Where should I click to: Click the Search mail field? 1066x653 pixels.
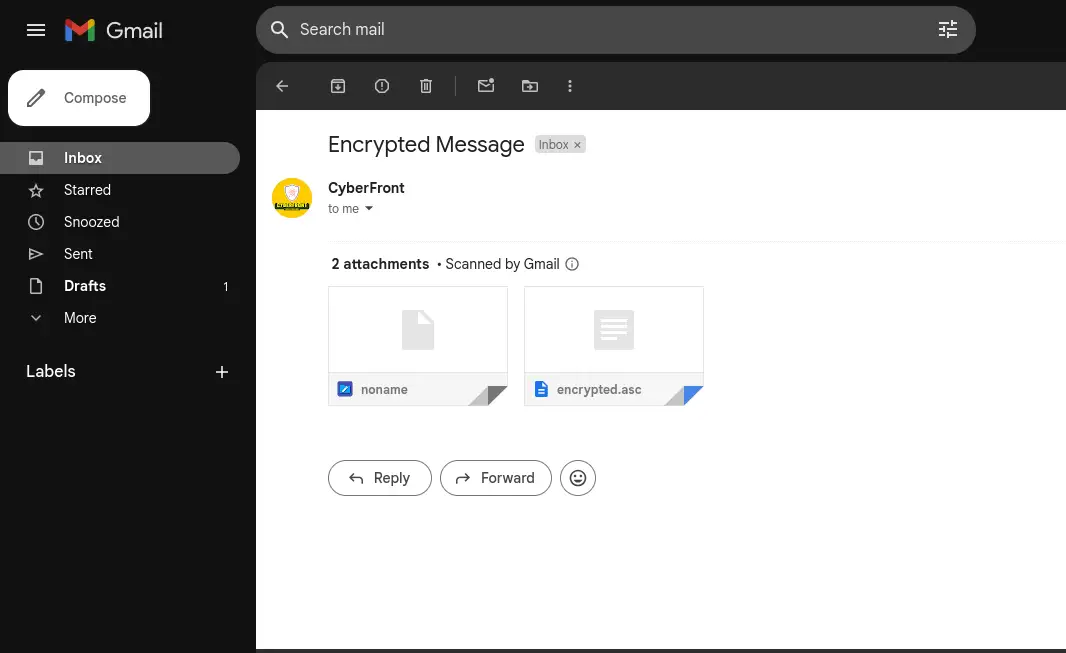(x=600, y=30)
